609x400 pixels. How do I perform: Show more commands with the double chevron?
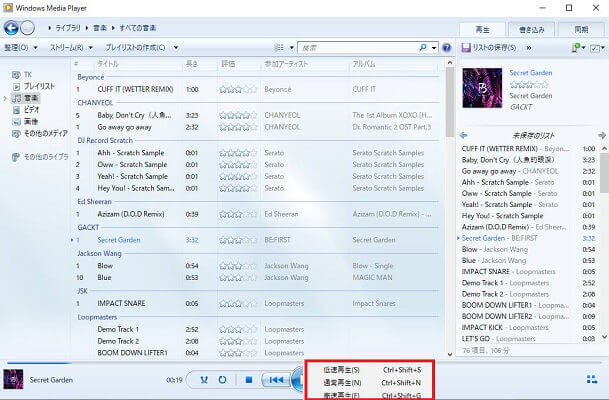tap(529, 48)
